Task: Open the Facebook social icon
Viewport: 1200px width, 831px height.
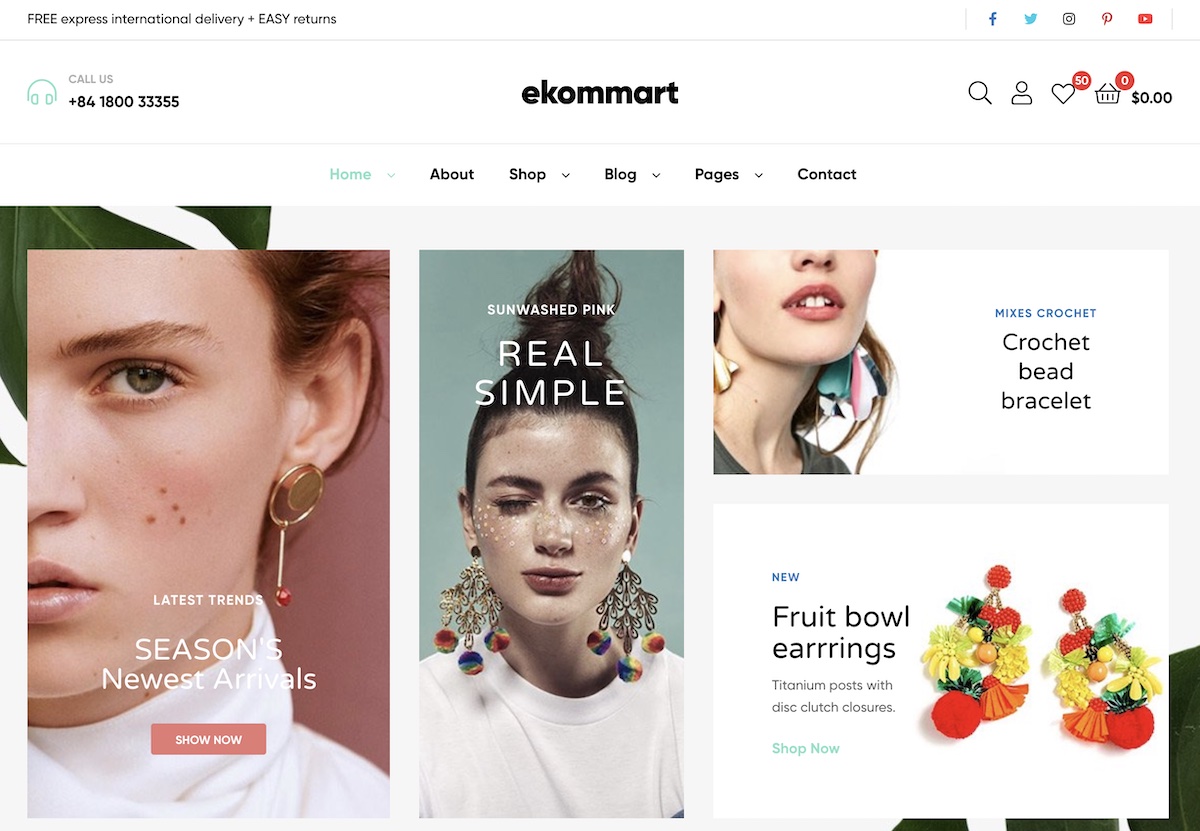Action: 993,19
